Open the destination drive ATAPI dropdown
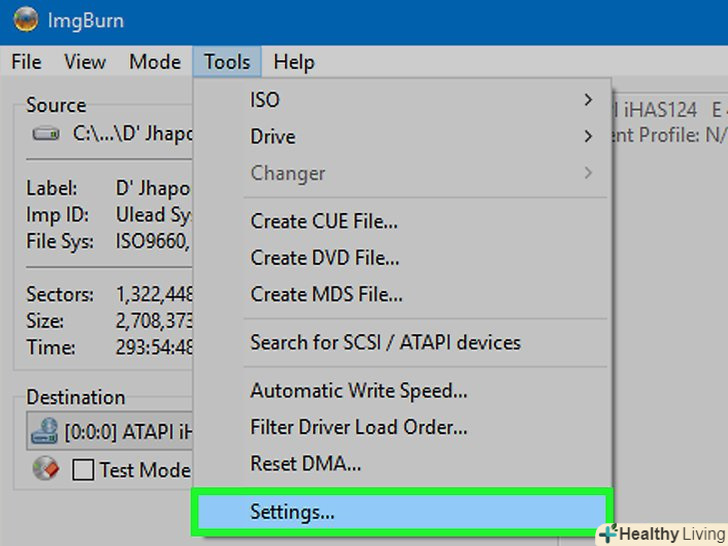The image size is (728, 546). 110,431
